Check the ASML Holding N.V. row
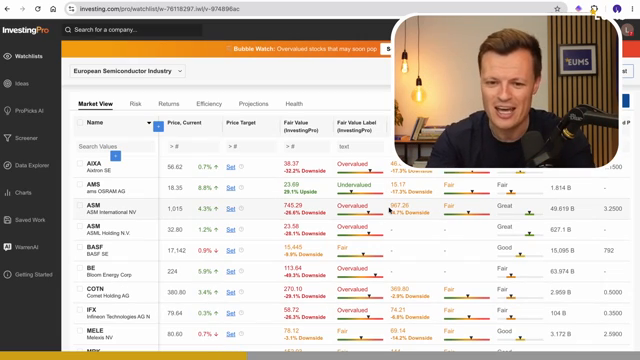640x360 pixels. [x=80, y=226]
